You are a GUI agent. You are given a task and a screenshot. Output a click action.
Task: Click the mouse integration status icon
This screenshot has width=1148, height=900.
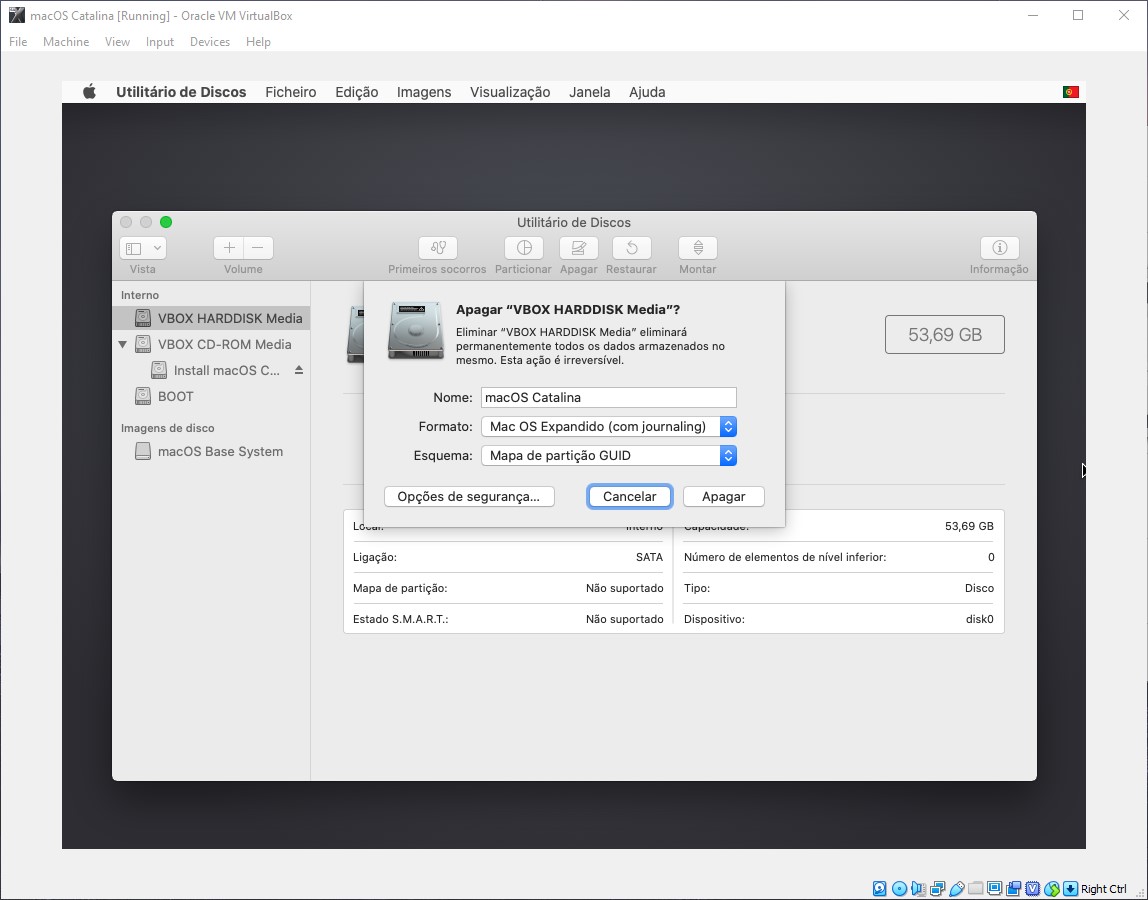[x=1052, y=889]
